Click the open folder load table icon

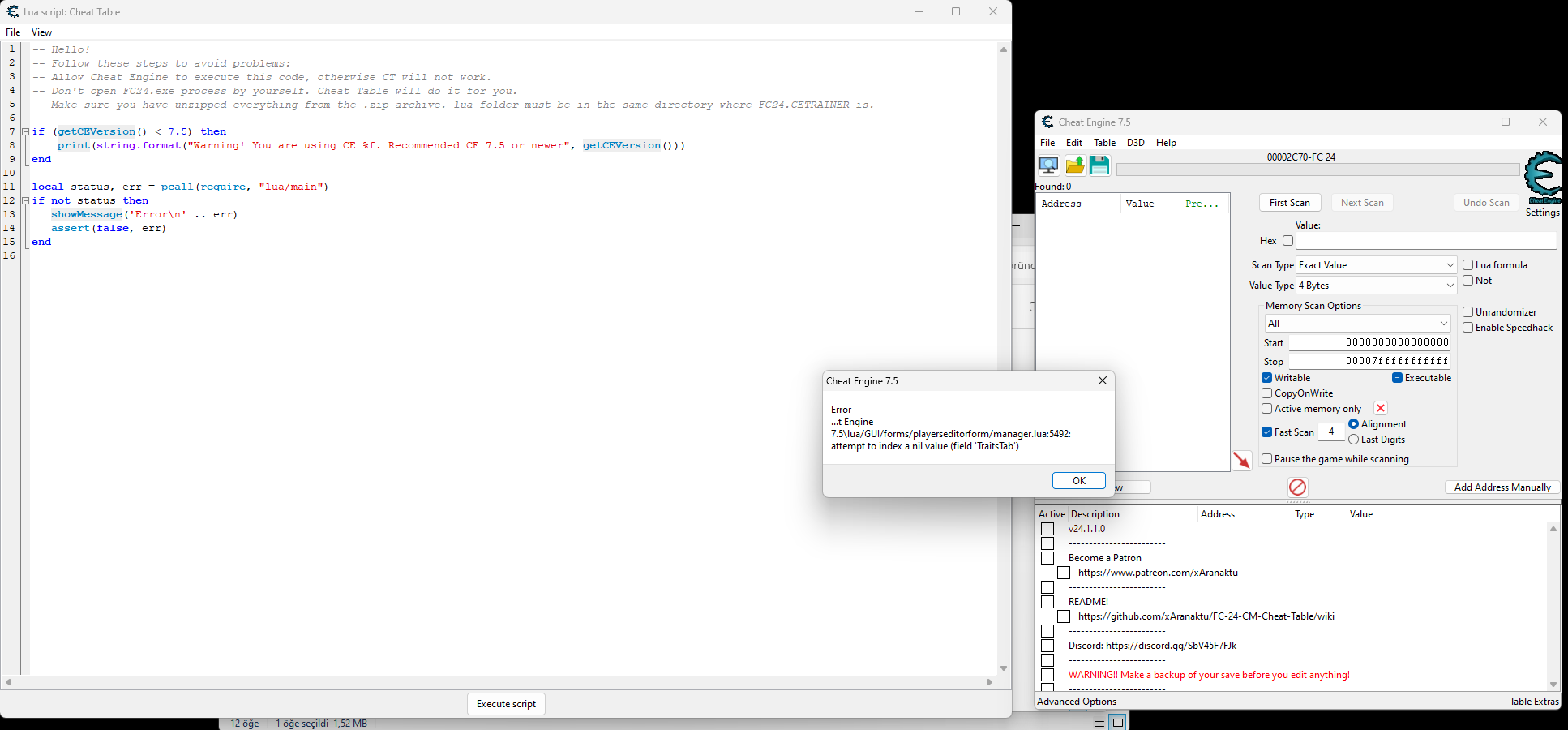(1074, 165)
